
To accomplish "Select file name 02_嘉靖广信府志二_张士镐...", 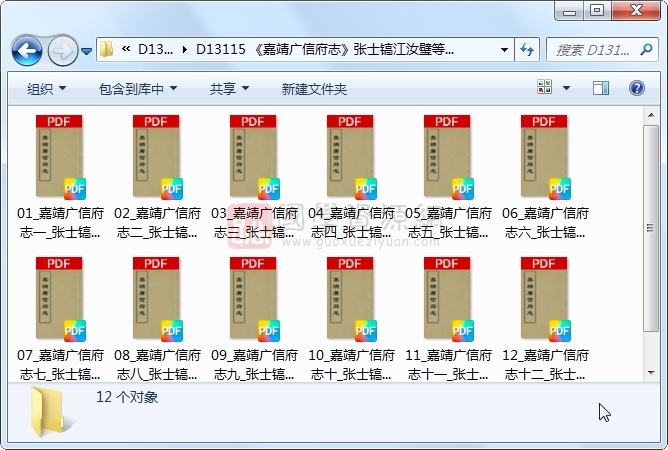I will tap(158, 223).
